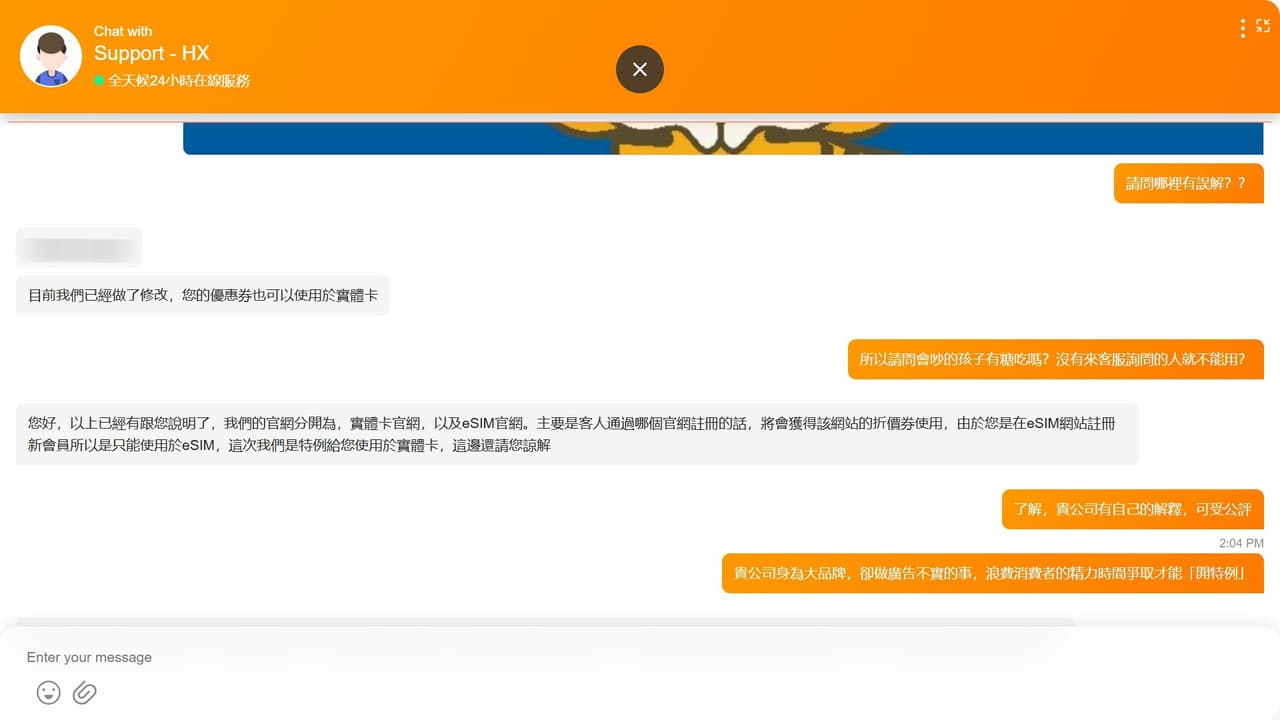Click the Support agent avatar
Screen dimensions: 1280x720
click(51, 56)
